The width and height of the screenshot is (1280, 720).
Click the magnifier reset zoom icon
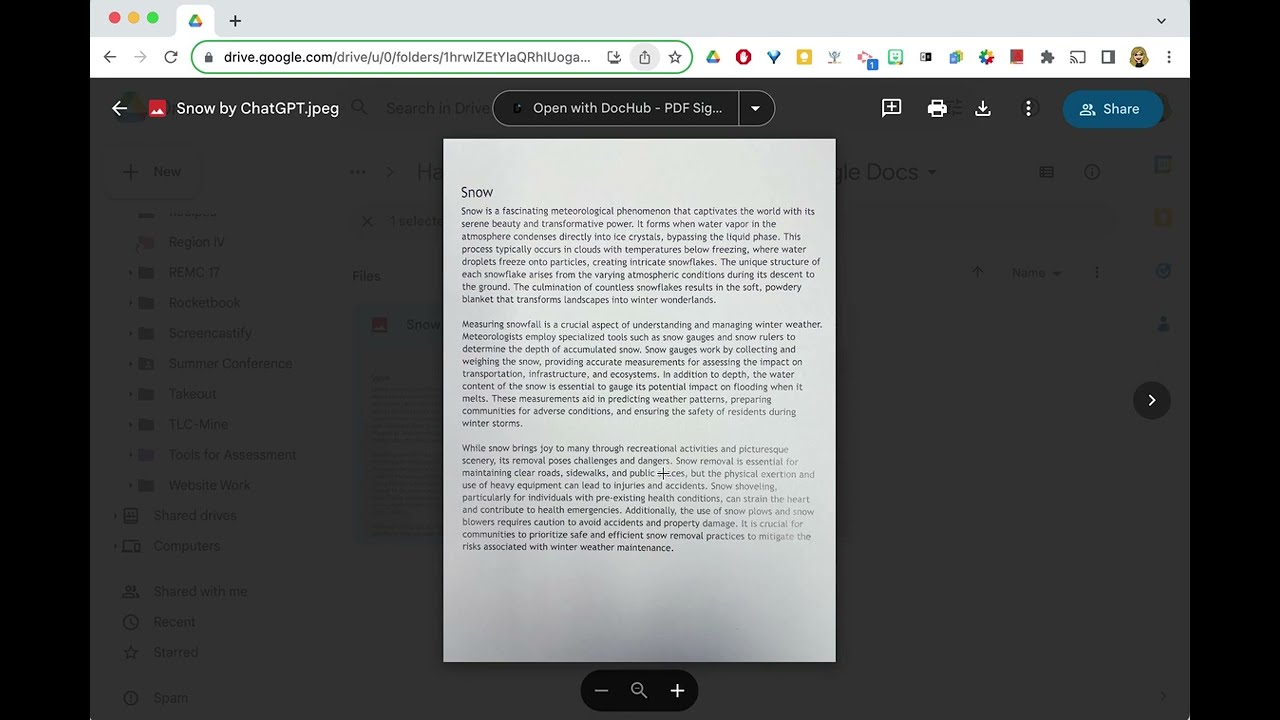click(x=639, y=690)
